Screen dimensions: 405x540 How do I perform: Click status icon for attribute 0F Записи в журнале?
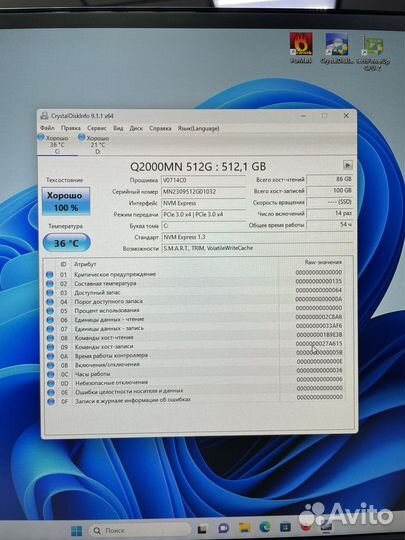(x=51, y=402)
